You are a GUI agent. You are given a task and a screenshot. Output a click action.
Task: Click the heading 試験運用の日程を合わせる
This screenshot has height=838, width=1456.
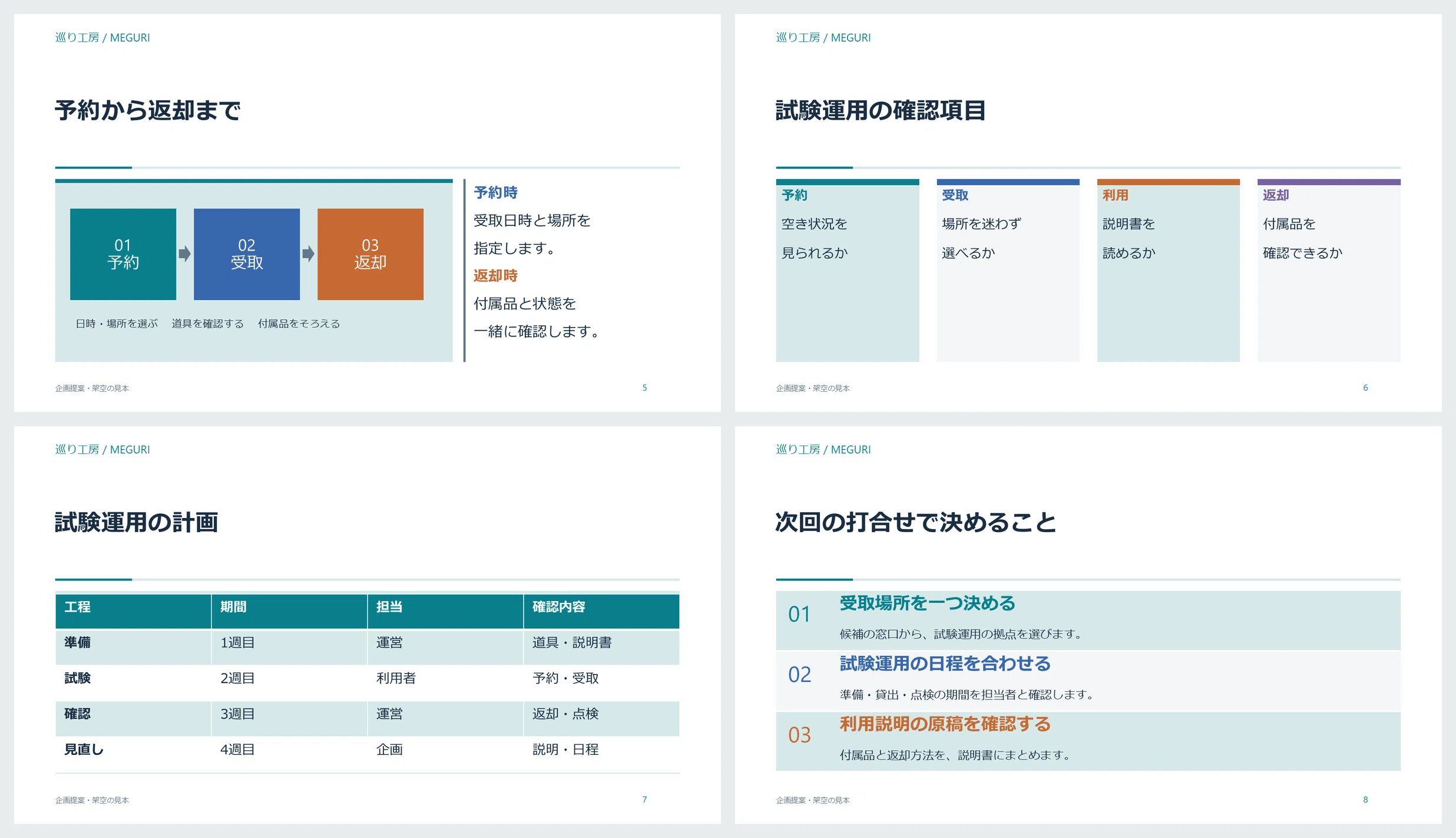pyautogui.click(x=945, y=664)
